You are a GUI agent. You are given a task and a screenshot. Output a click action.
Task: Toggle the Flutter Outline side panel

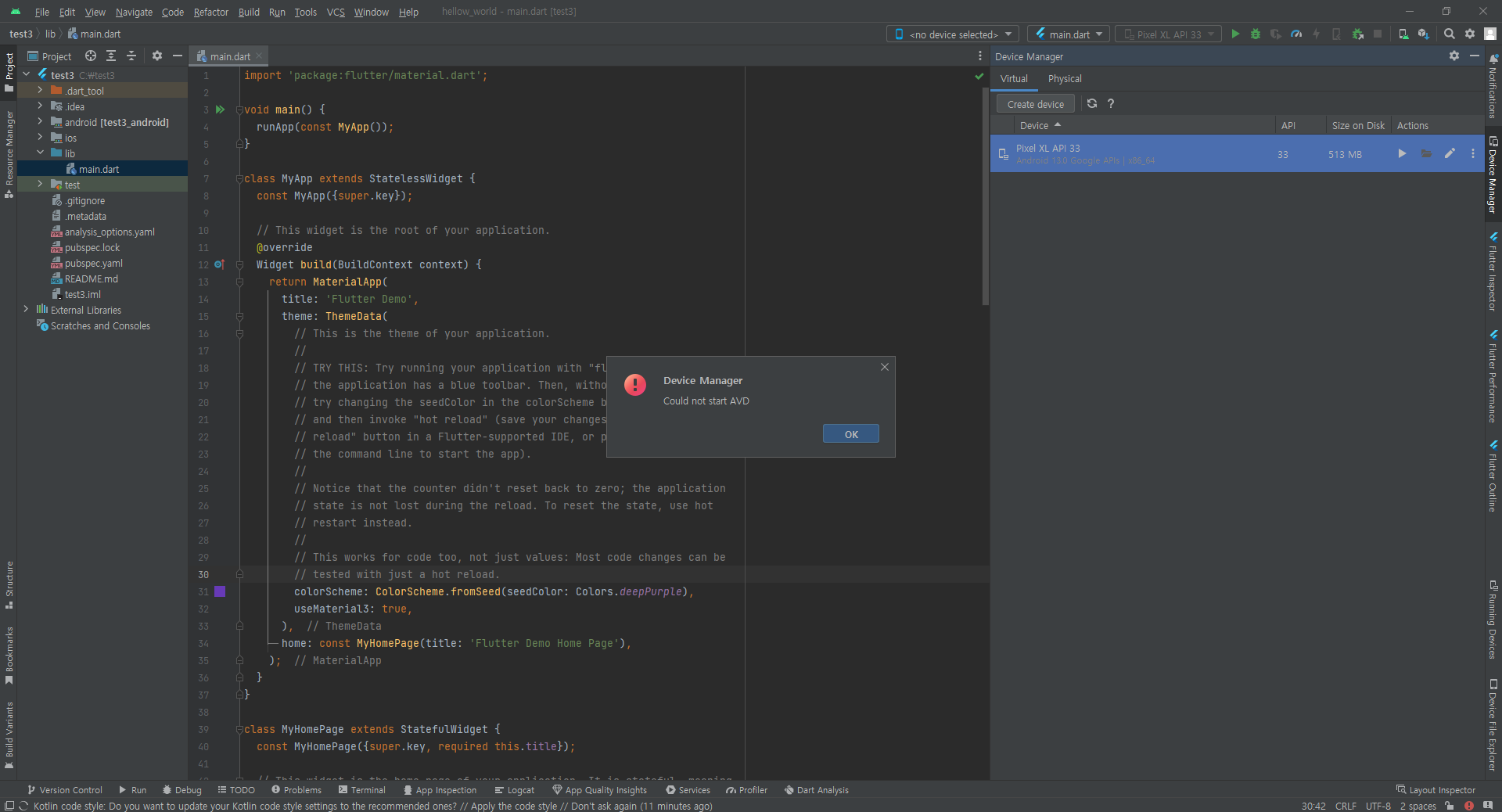click(x=1493, y=476)
